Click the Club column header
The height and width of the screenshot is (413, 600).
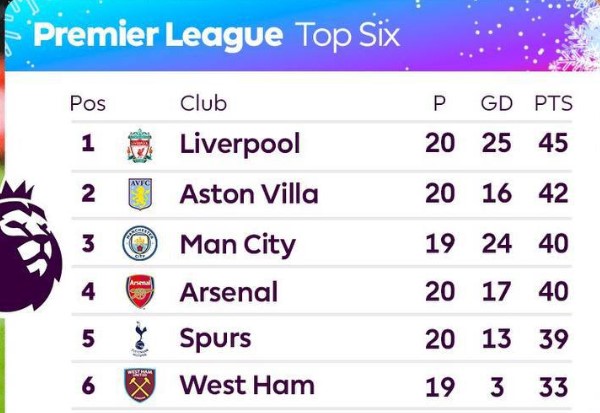[x=203, y=103]
